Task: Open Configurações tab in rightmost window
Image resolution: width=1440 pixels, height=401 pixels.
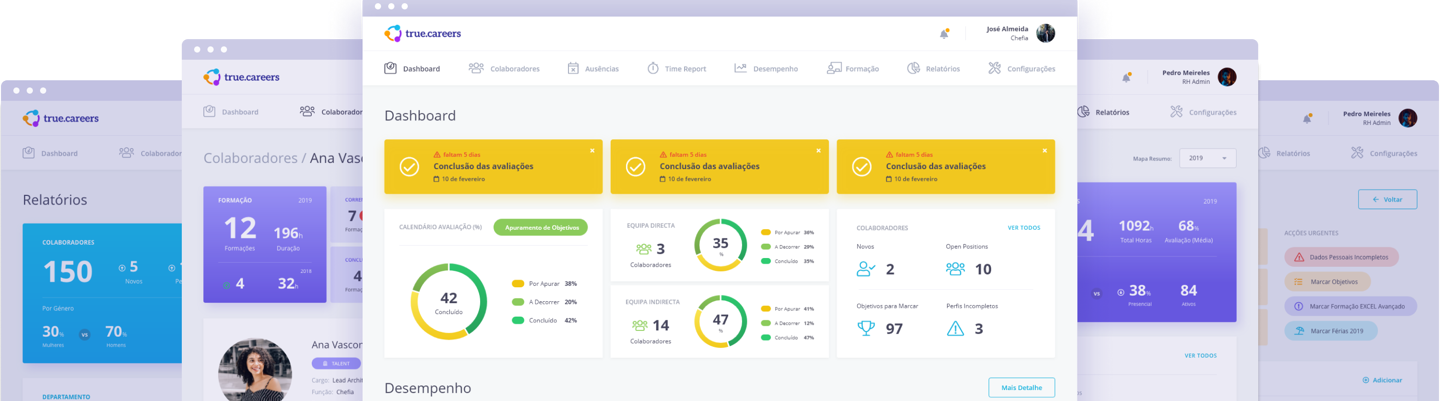Action: pyautogui.click(x=1383, y=153)
